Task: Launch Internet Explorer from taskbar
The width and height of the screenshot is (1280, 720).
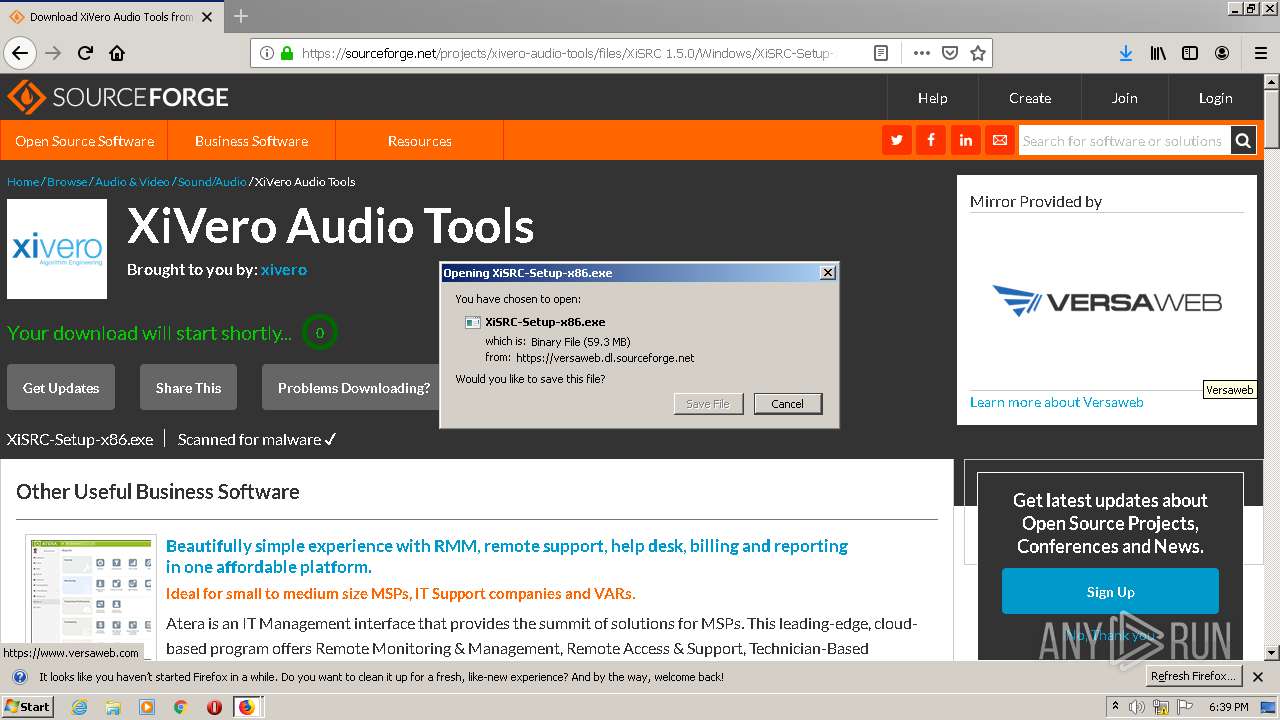Action: [x=79, y=707]
